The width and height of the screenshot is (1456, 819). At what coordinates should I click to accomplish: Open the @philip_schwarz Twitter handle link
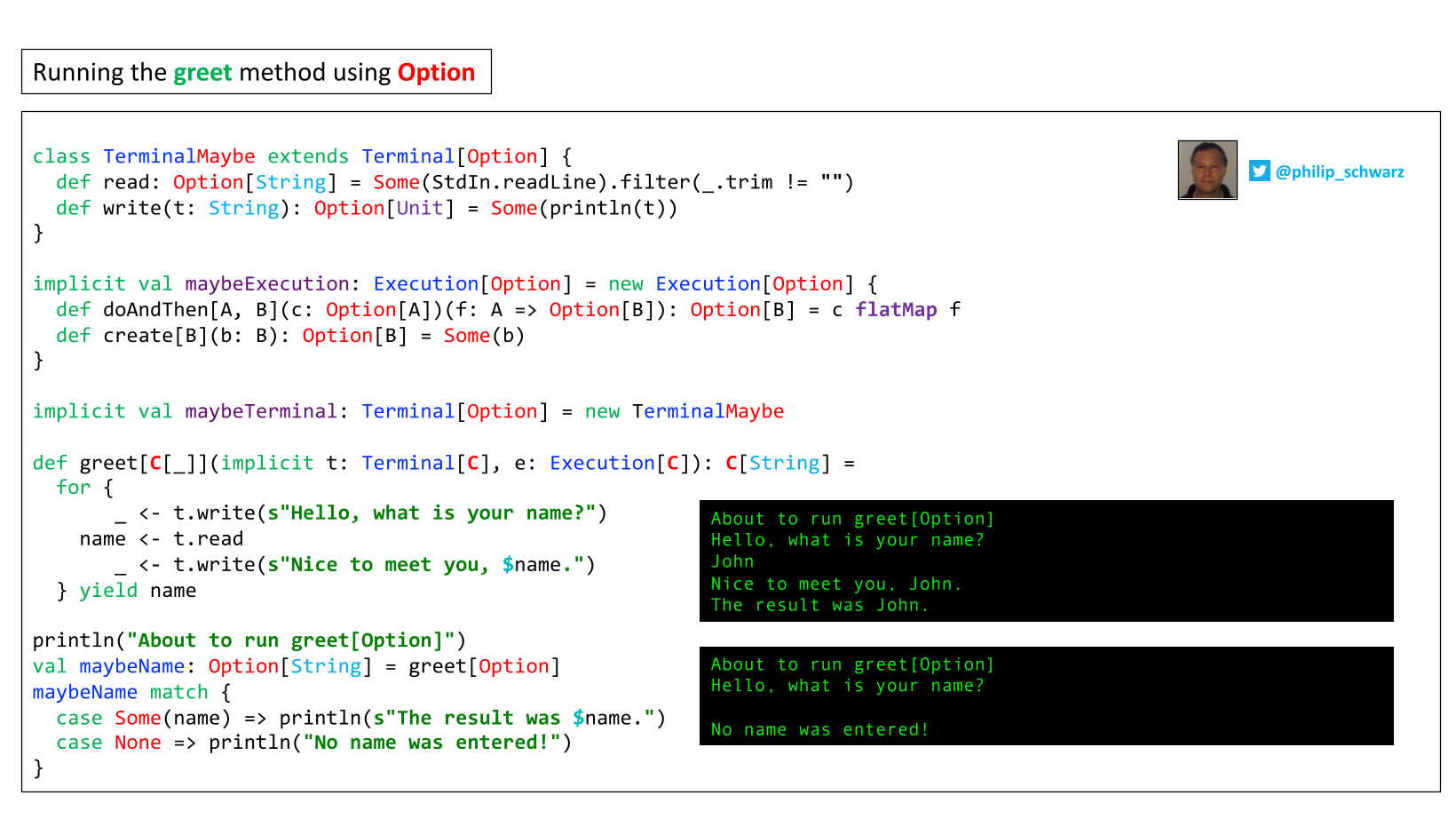point(1340,171)
